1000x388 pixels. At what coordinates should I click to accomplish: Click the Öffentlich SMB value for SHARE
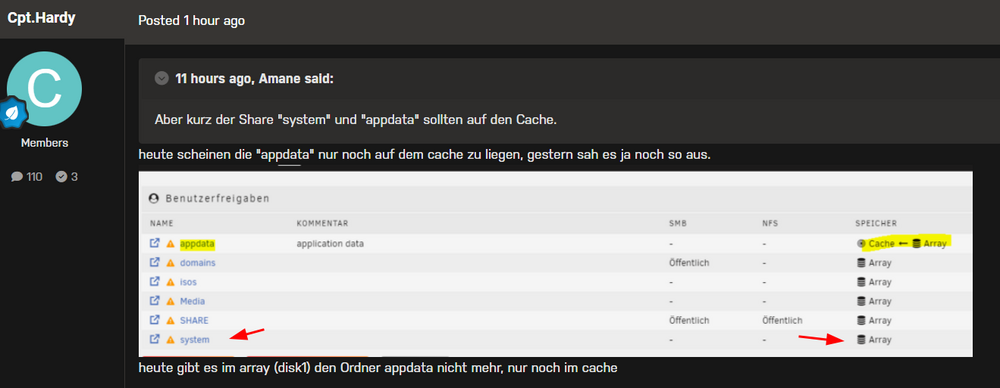(x=689, y=320)
